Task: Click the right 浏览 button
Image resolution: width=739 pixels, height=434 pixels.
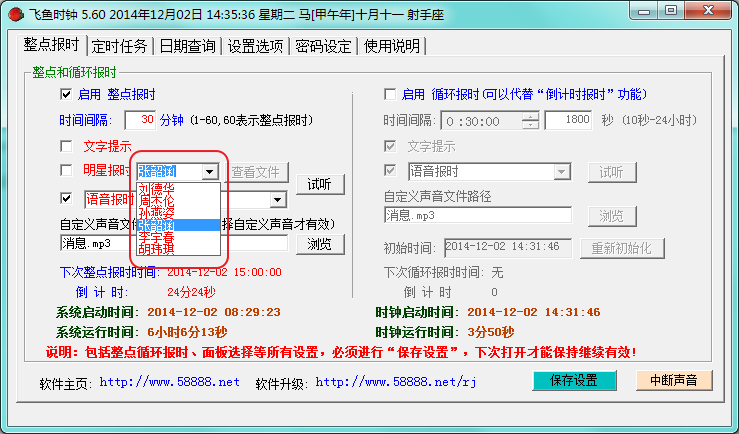Action: pos(612,216)
